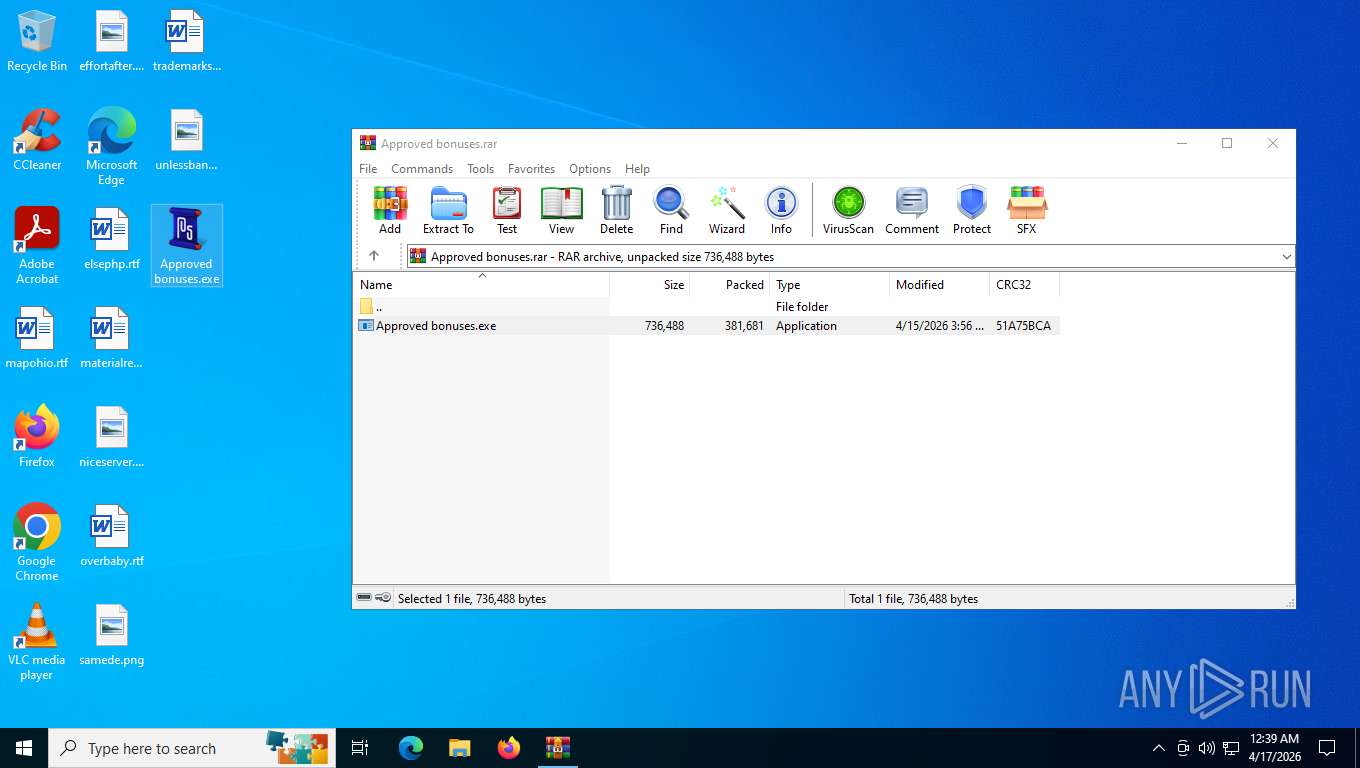The height and width of the screenshot is (768, 1360).
Task: Select the Adobe Acrobat desktop shortcut
Action: point(37,246)
